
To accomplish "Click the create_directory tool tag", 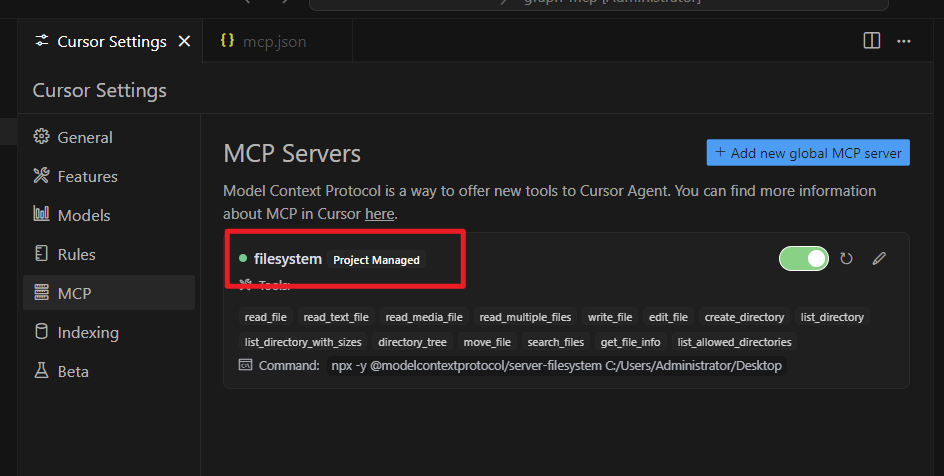I will click(744, 317).
